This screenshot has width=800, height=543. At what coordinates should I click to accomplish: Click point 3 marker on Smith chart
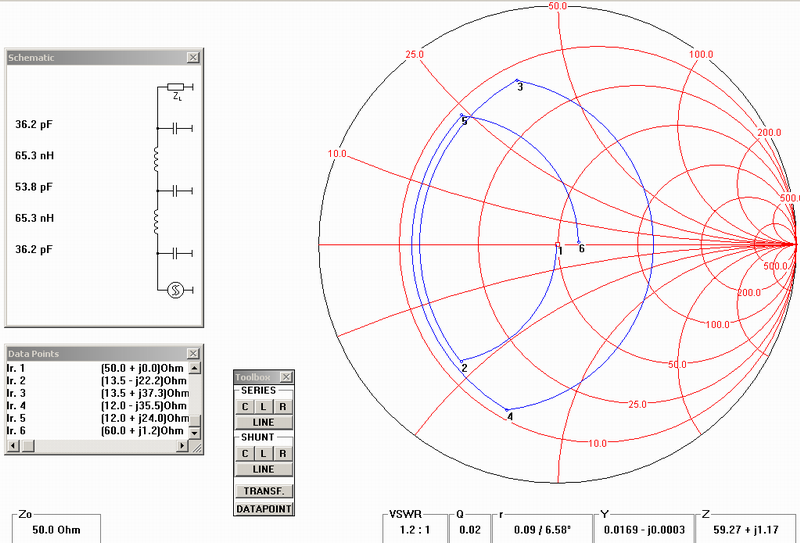(x=517, y=80)
